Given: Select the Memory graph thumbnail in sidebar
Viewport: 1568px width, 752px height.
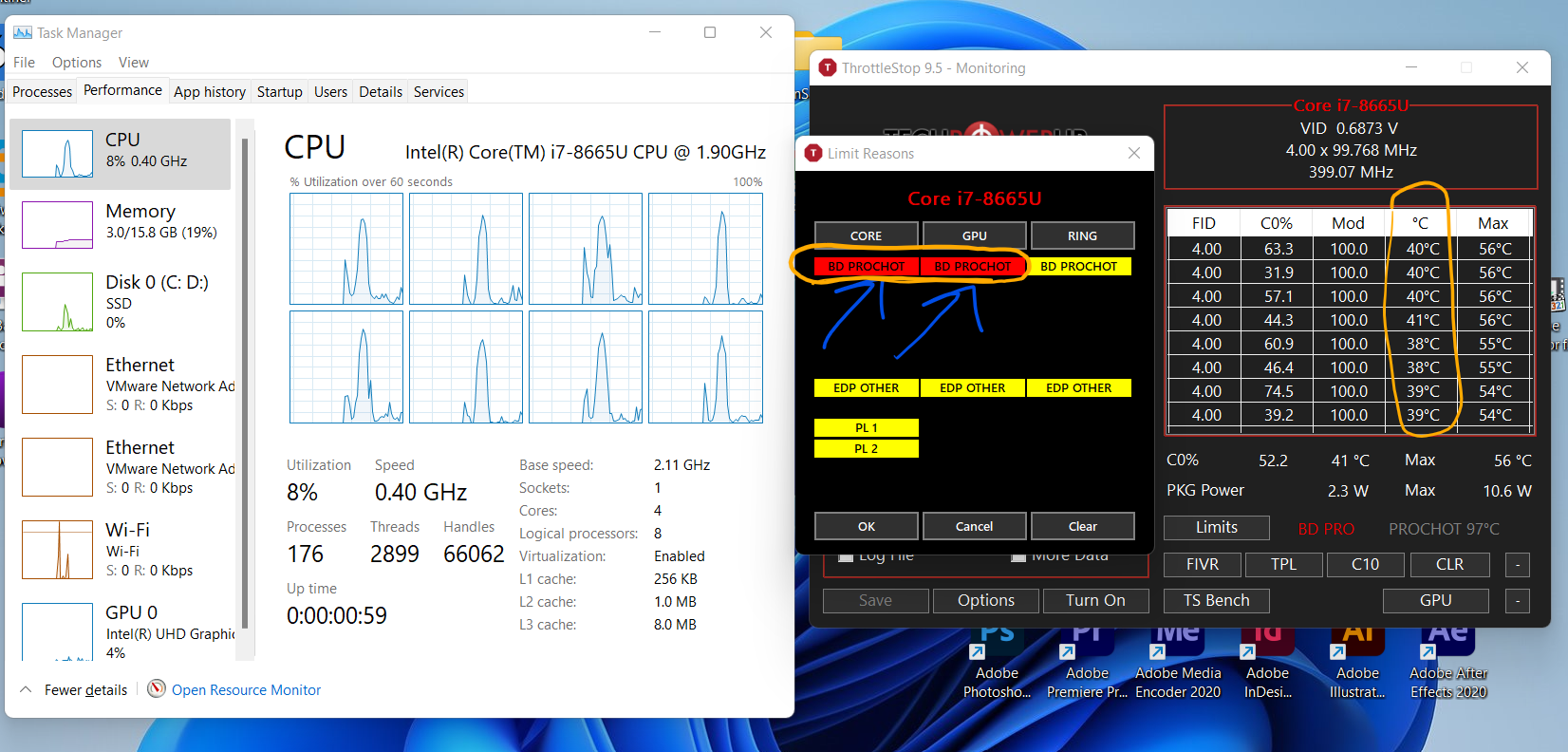Looking at the screenshot, I should coord(57,224).
